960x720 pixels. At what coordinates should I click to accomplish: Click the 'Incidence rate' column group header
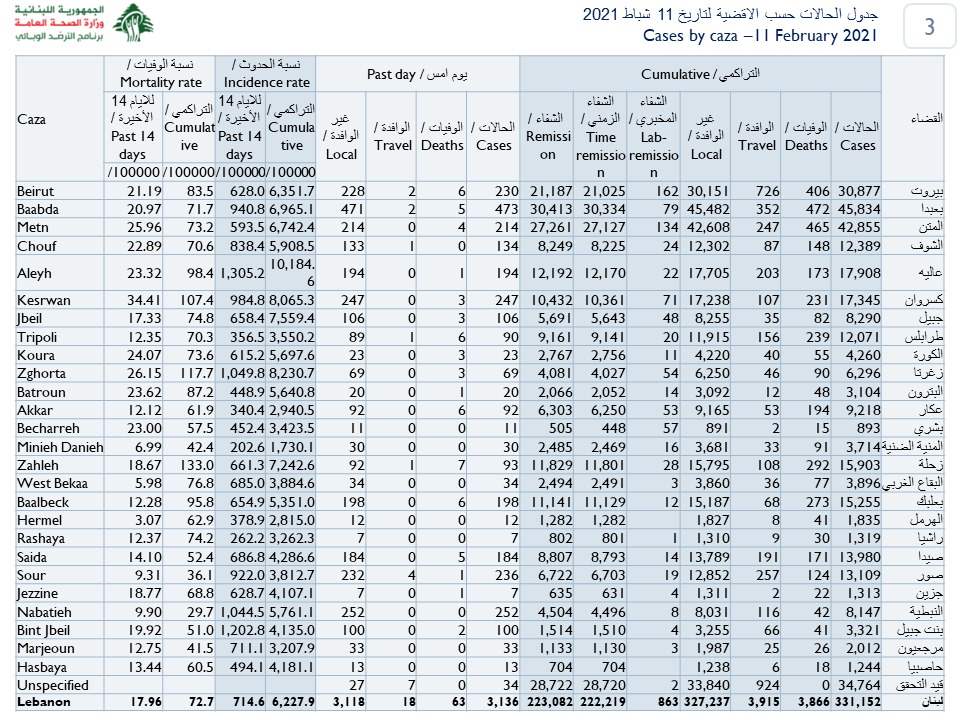(x=266, y=73)
